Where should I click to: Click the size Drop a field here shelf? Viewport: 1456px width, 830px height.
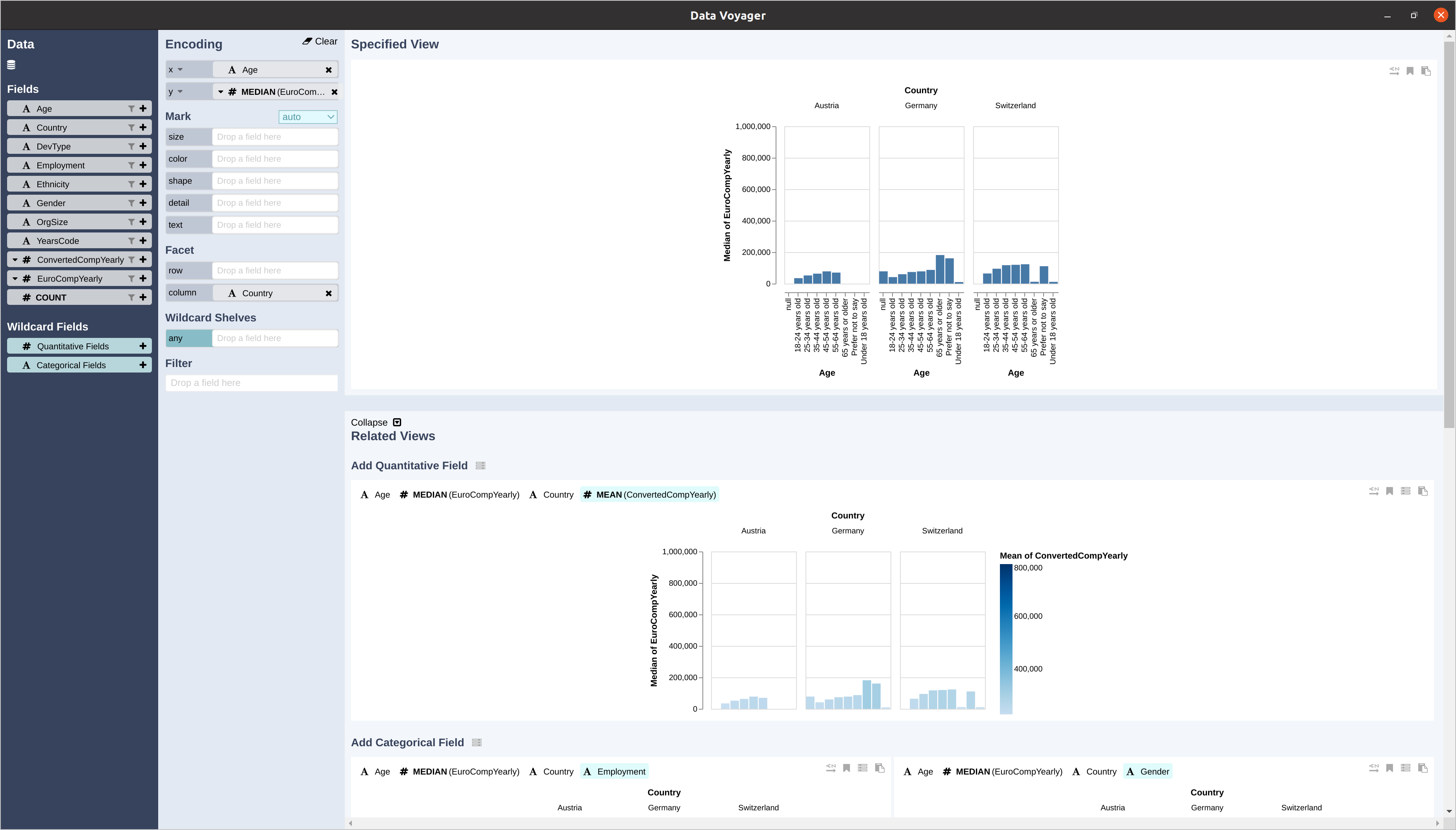point(275,137)
